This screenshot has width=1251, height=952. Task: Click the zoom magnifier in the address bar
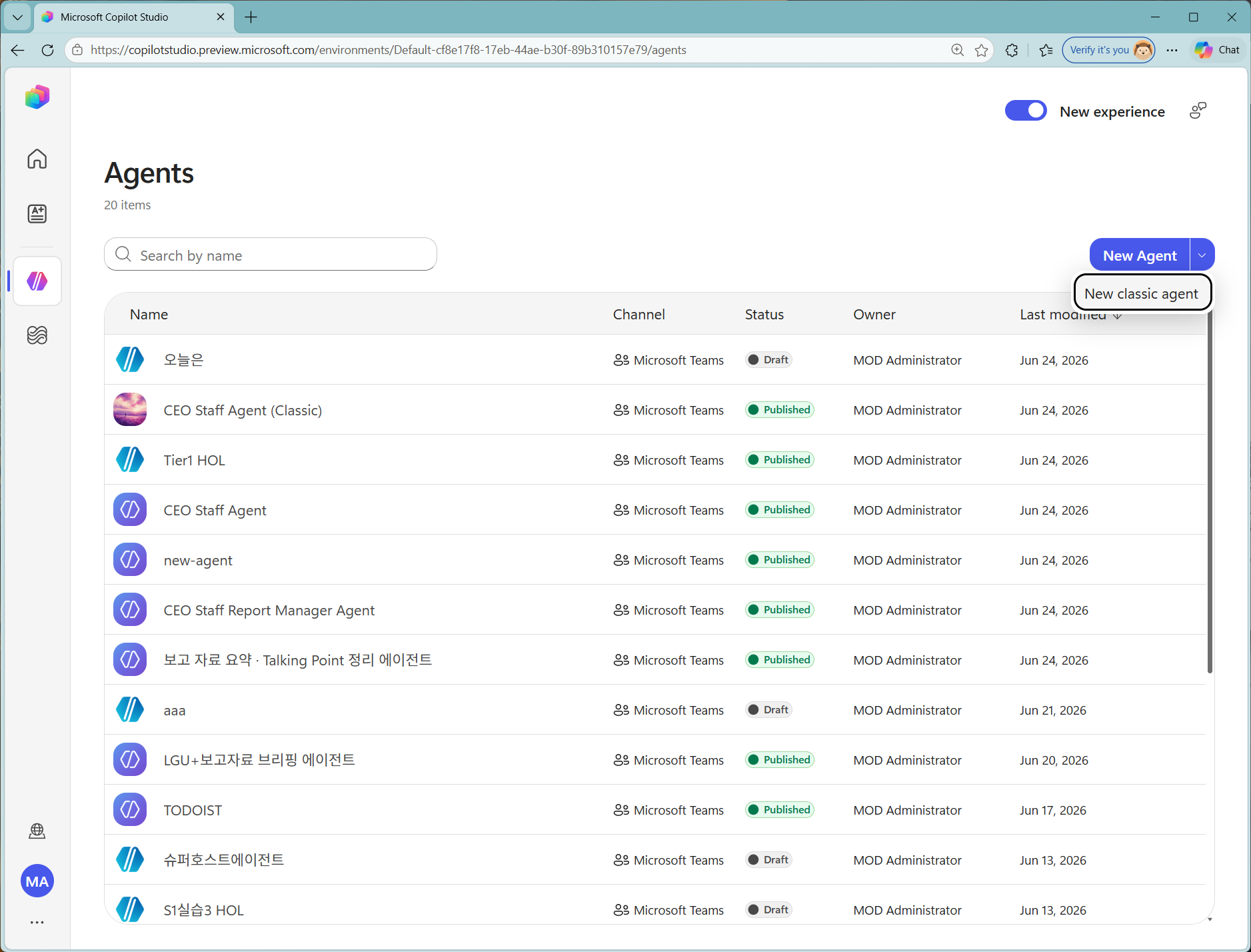958,50
